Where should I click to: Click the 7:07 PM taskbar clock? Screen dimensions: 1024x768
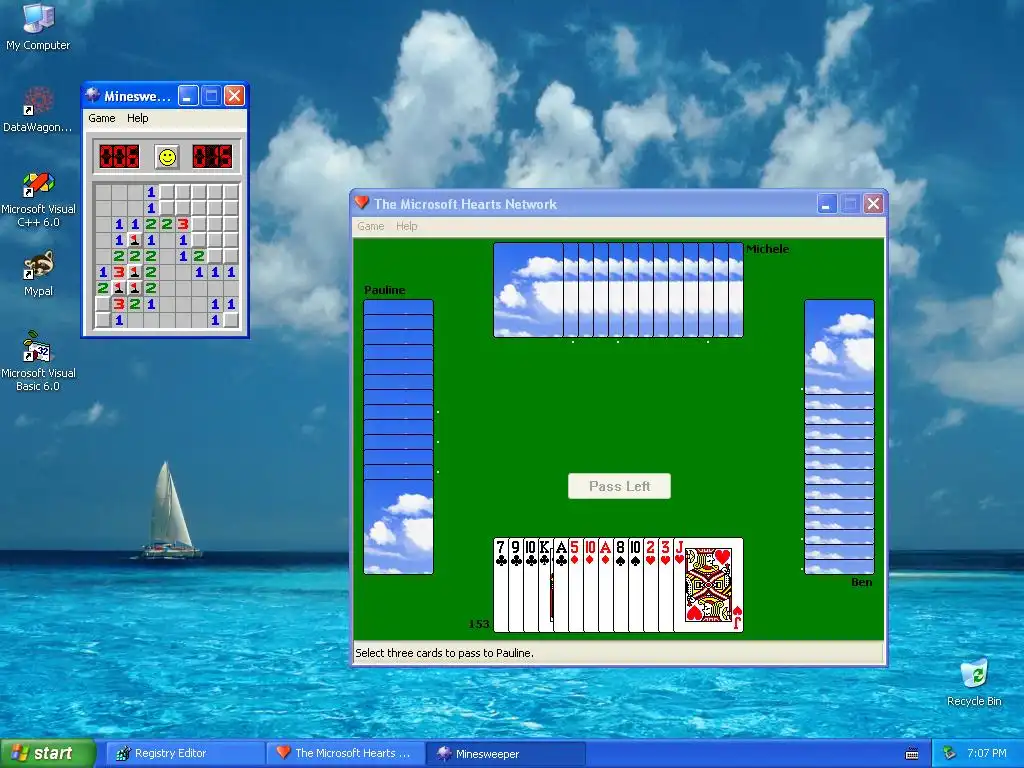click(x=987, y=754)
